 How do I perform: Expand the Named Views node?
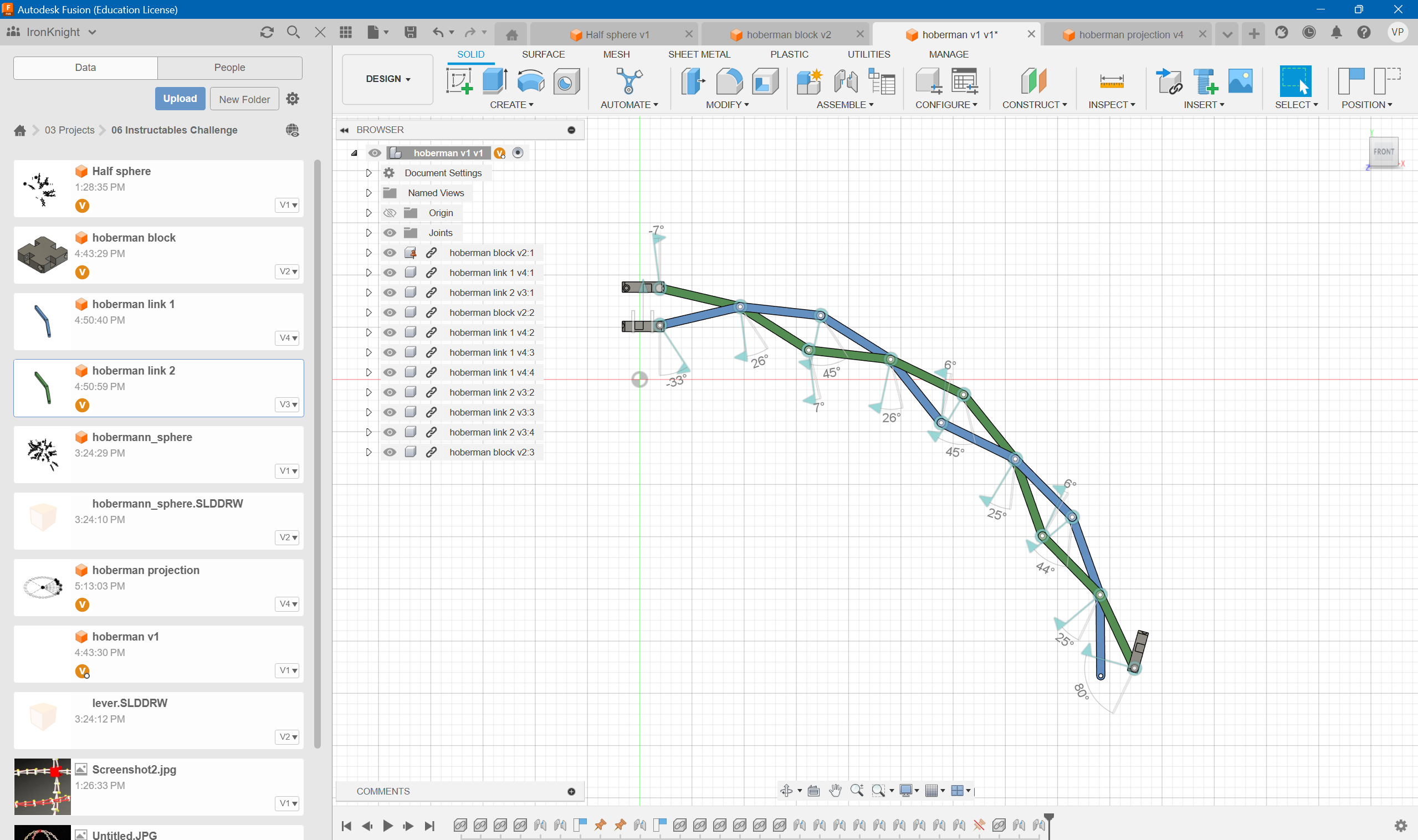(368, 193)
